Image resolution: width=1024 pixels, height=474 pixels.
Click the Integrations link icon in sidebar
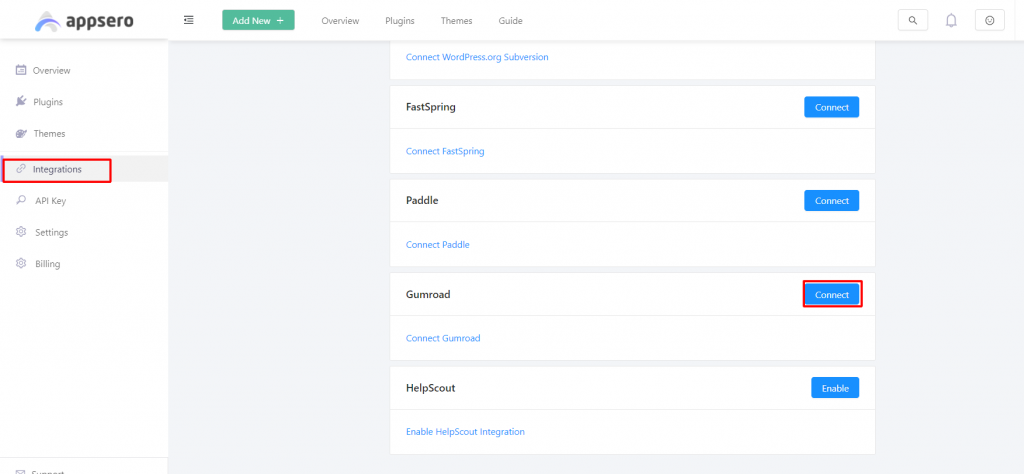(x=21, y=169)
